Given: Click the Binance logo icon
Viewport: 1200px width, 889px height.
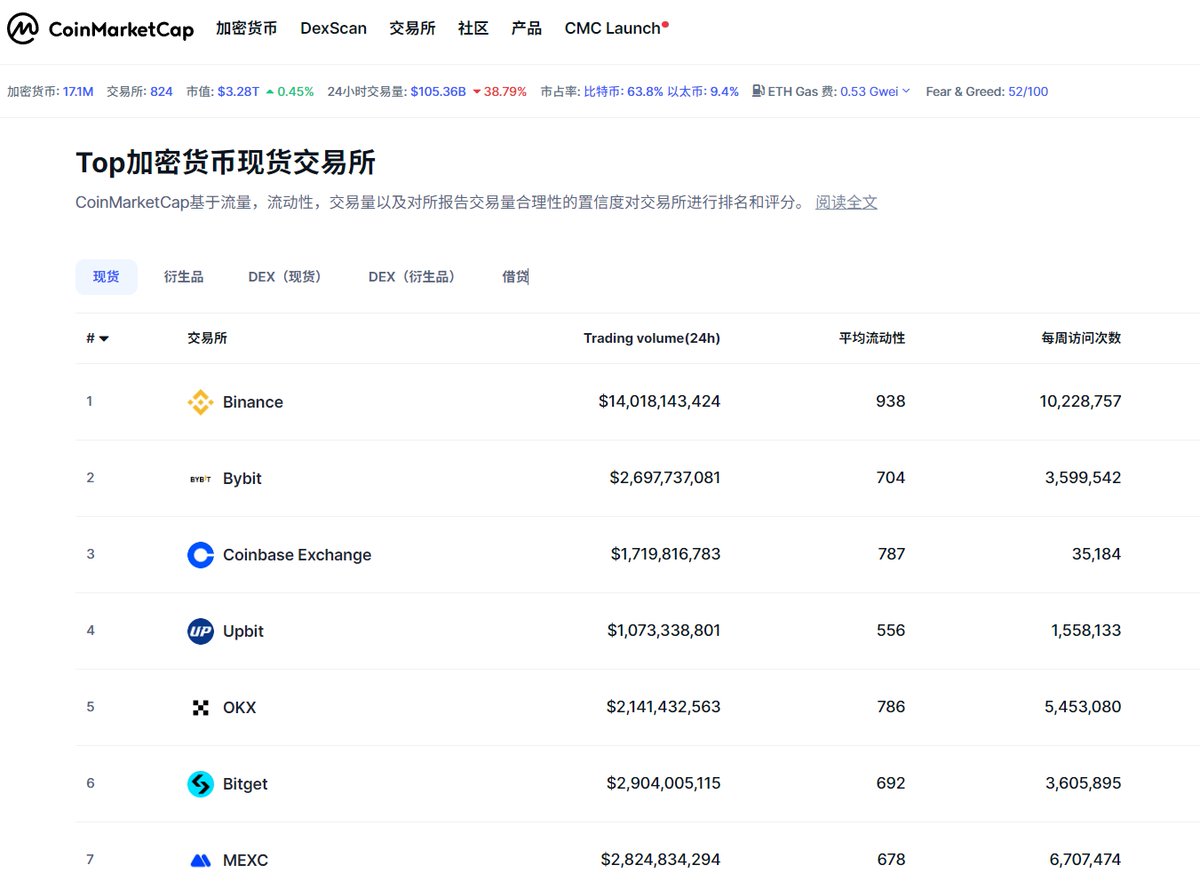Looking at the screenshot, I should pos(200,402).
